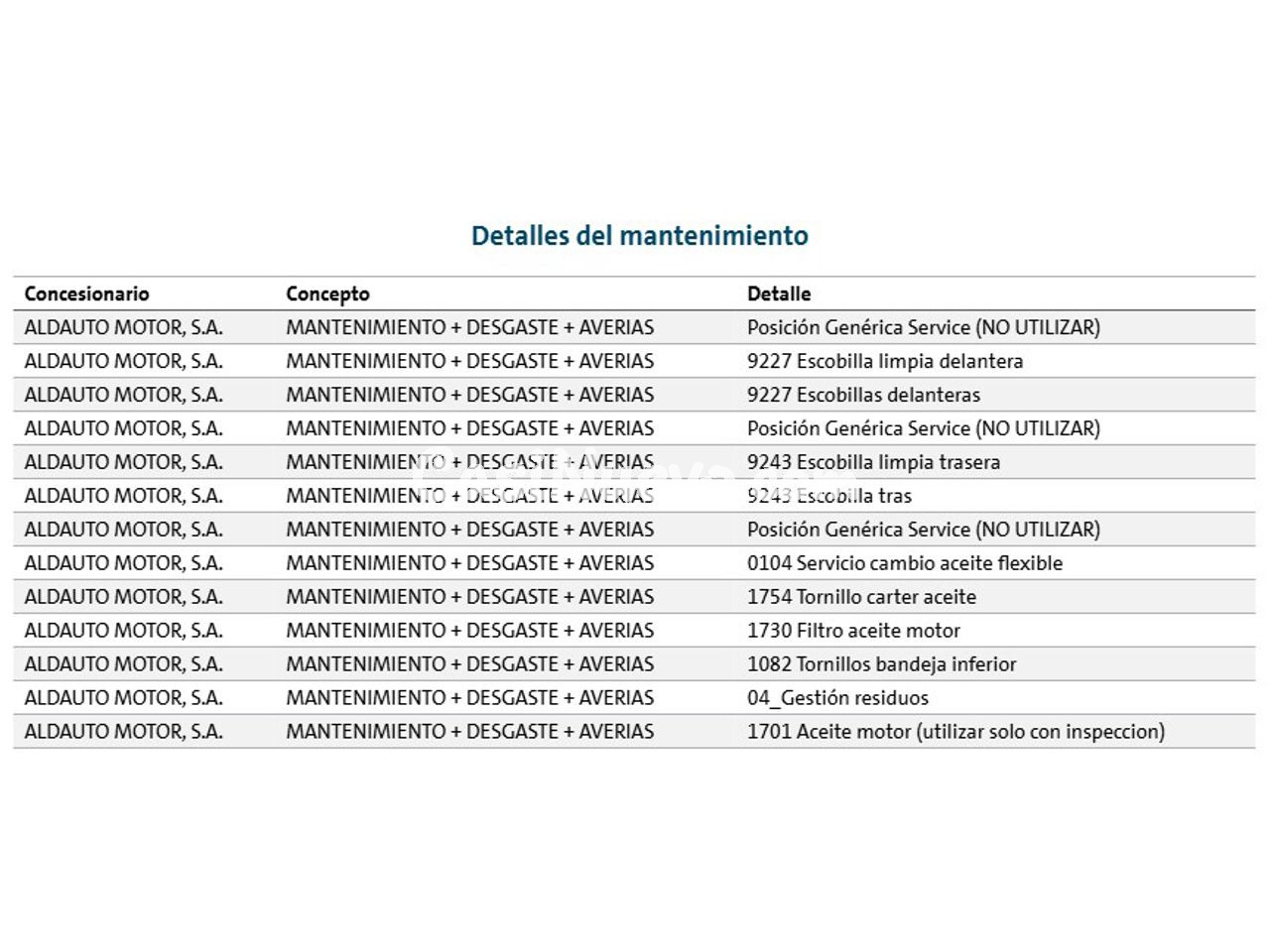Click the Detalle column header
The width and height of the screenshot is (1270, 952).
coord(779,294)
